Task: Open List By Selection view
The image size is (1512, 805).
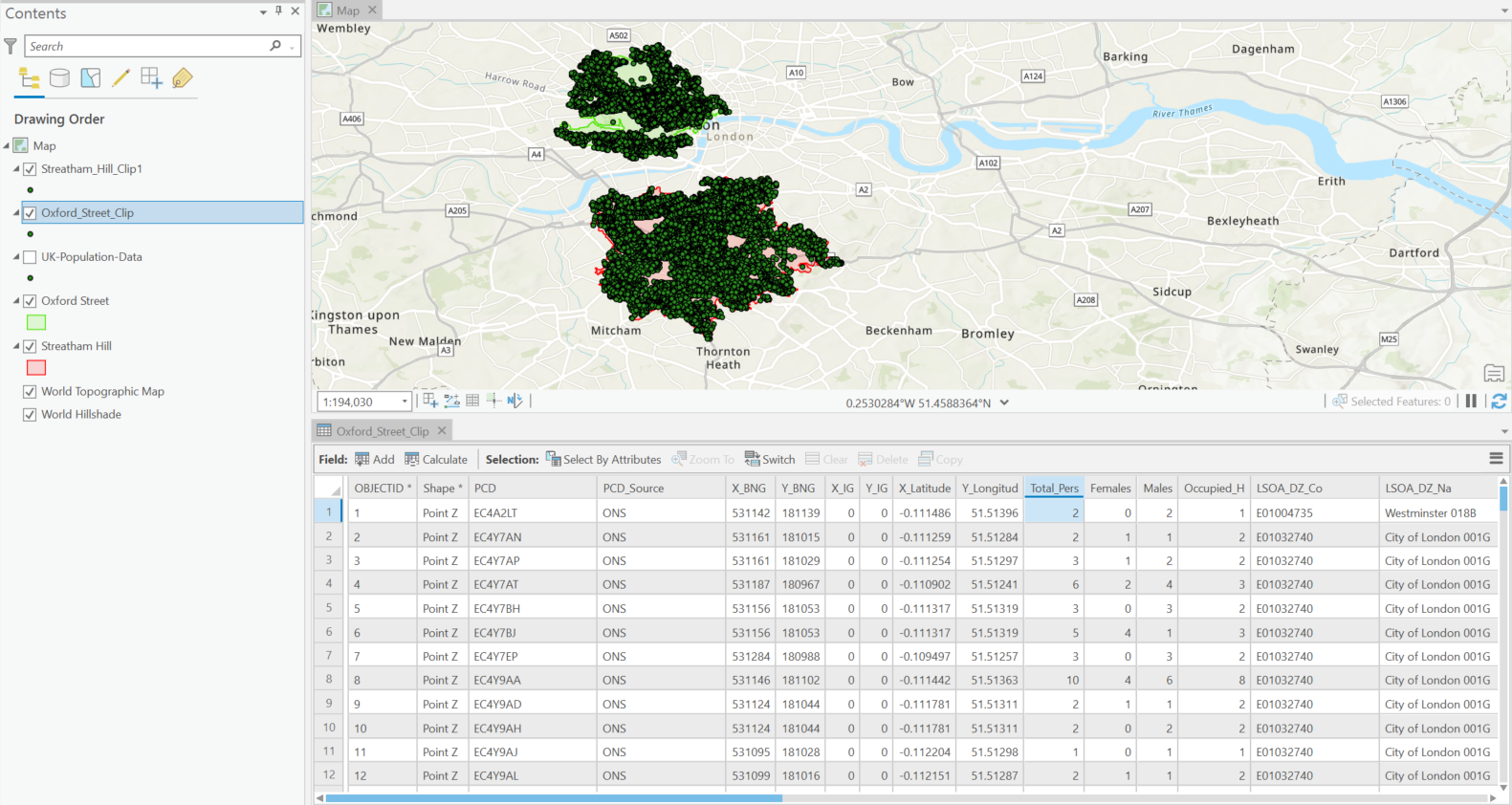Action: coord(91,78)
